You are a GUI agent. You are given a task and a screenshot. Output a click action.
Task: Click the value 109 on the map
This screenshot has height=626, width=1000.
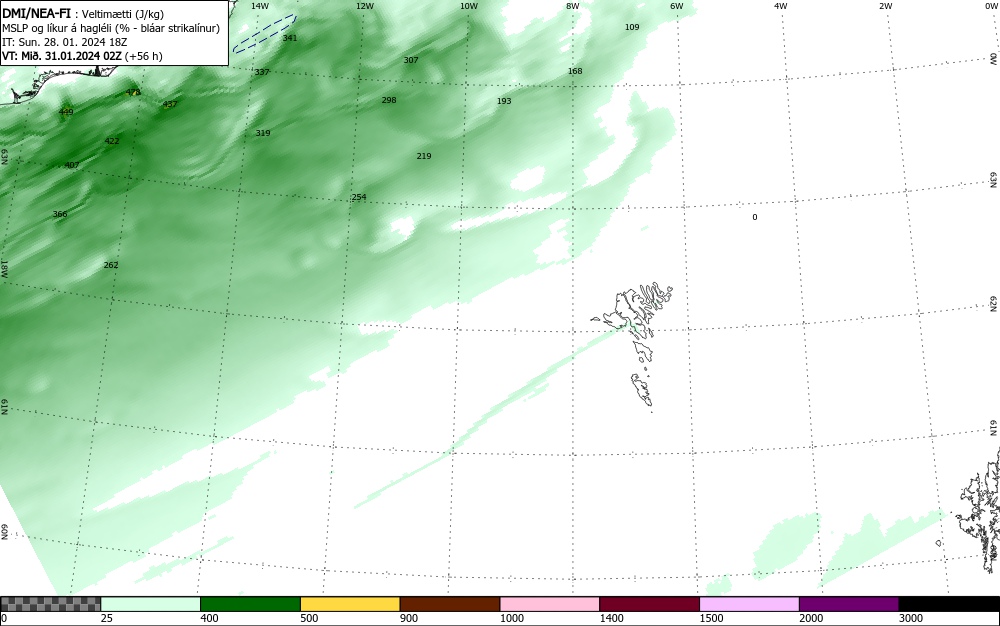coord(631,27)
